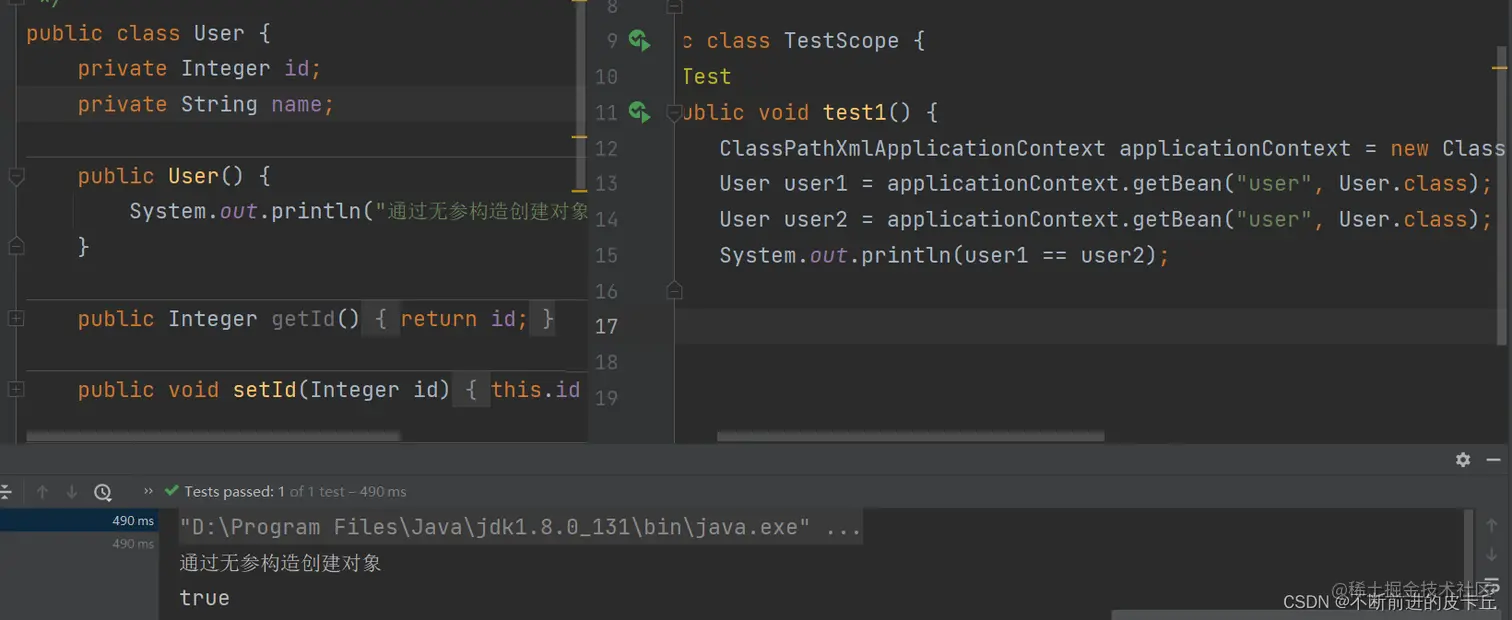Select the first 490 ms test result row

tap(78, 521)
